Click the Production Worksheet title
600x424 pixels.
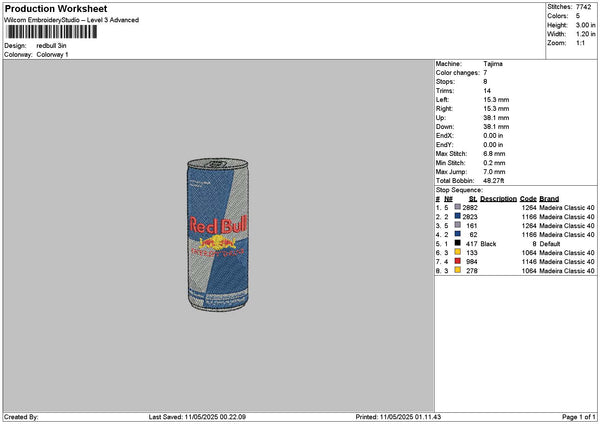tap(56, 8)
